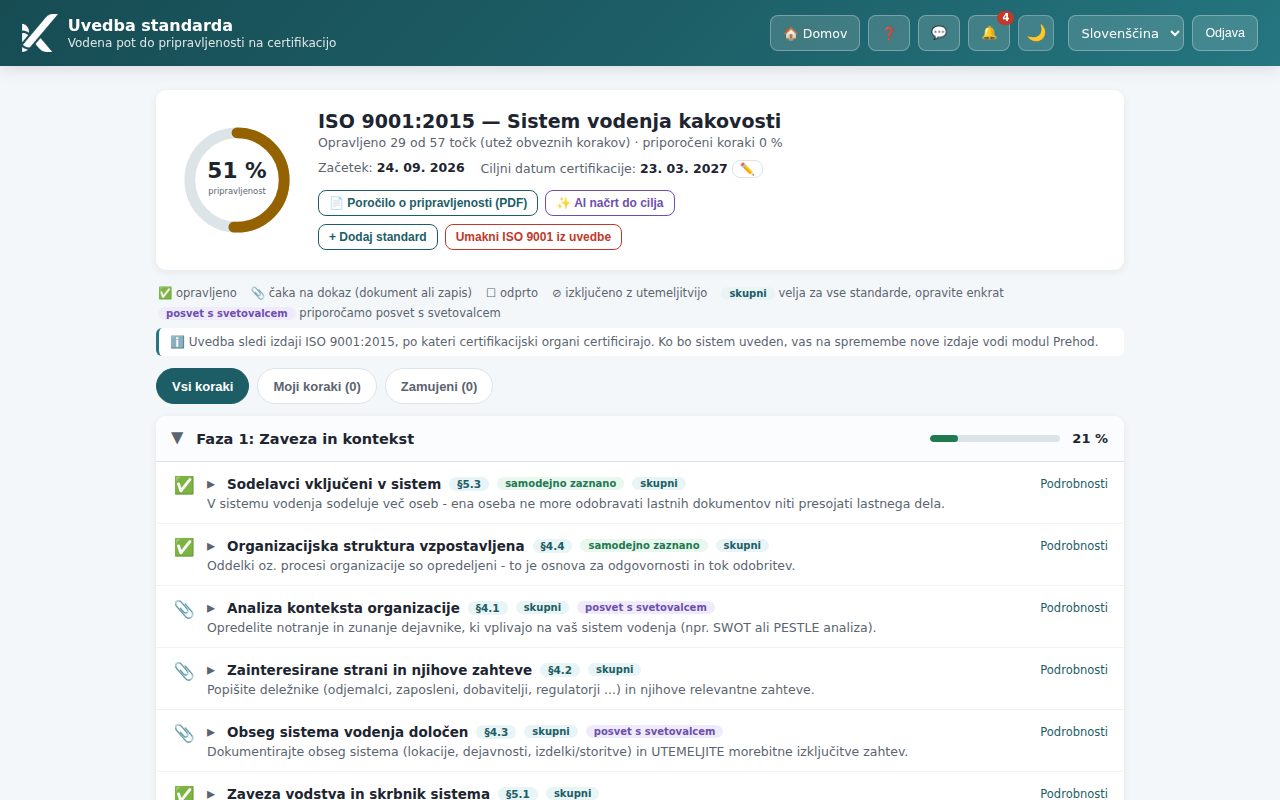
Task: Collapse the Faza 1 section
Action: [177, 438]
